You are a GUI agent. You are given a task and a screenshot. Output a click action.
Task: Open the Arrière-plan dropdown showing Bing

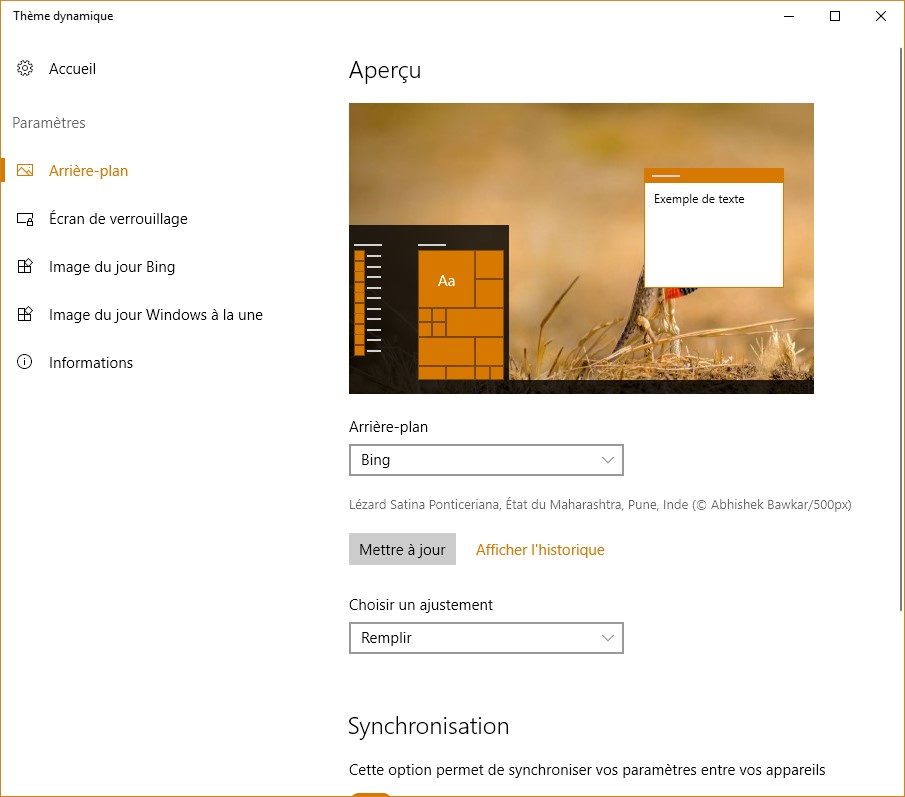pos(485,460)
